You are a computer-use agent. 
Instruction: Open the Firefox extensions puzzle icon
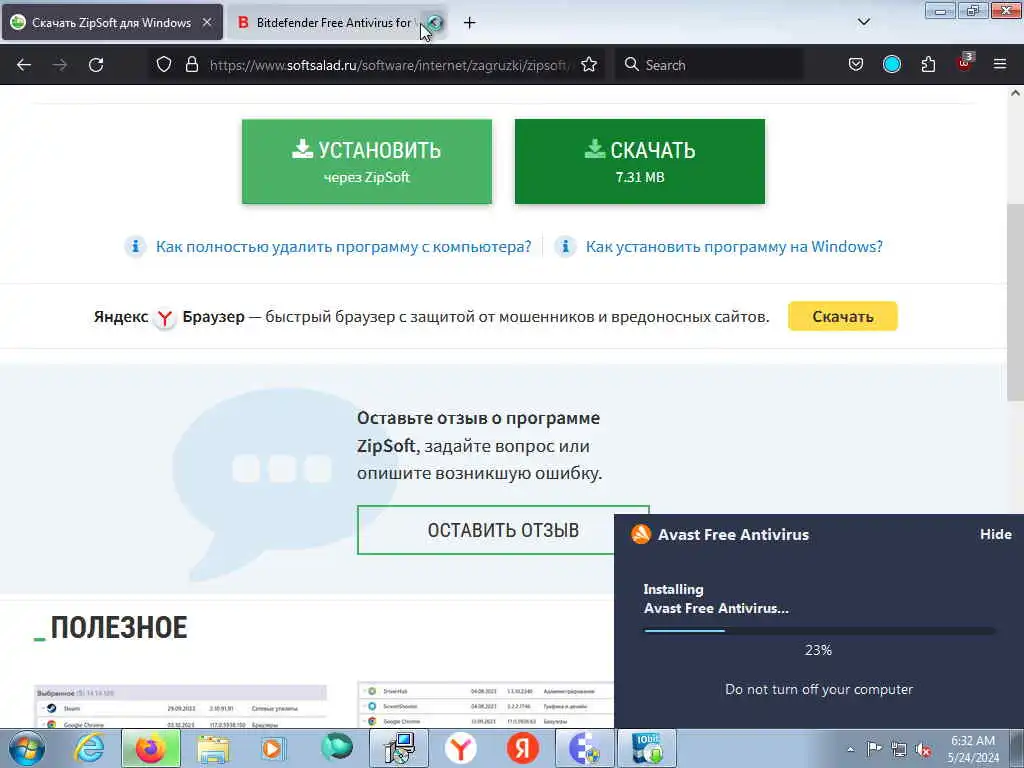tap(928, 64)
